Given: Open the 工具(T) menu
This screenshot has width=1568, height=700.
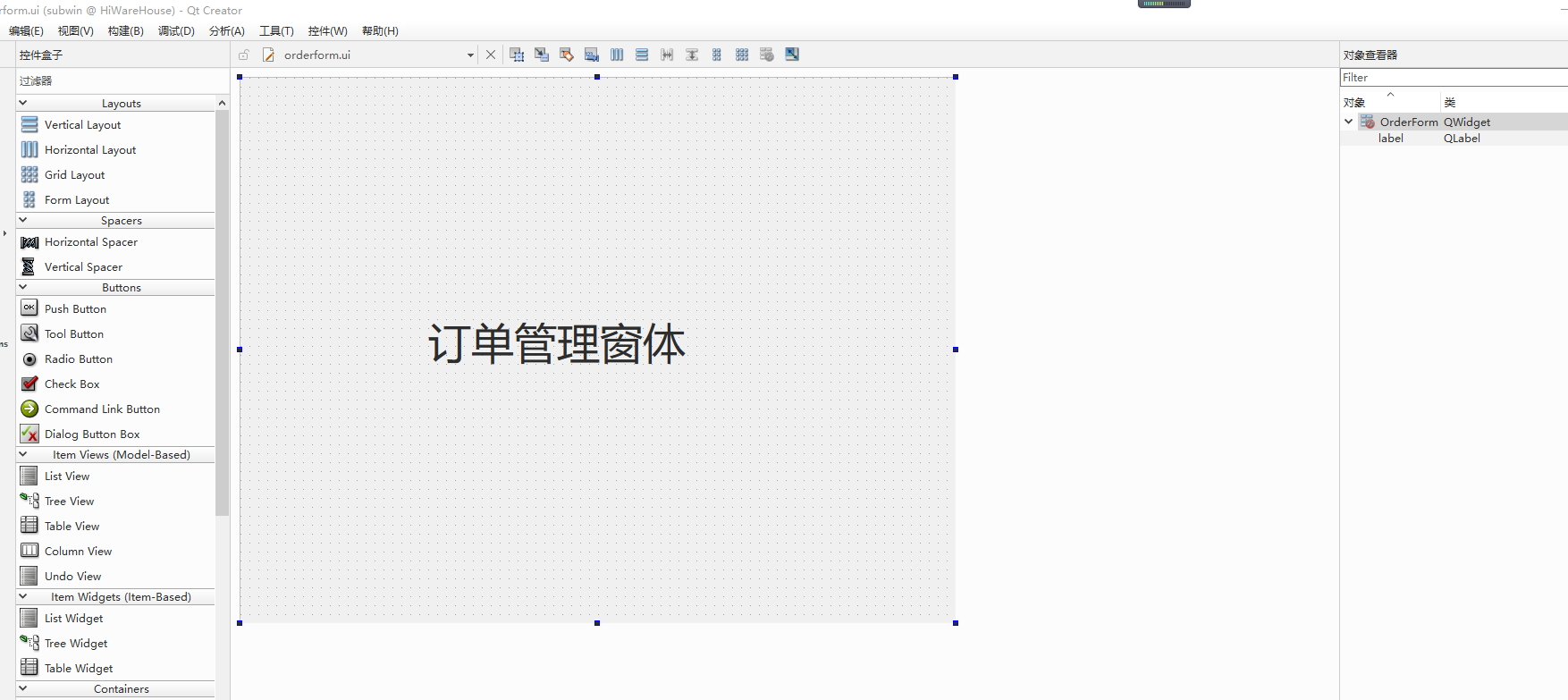Looking at the screenshot, I should click(276, 30).
